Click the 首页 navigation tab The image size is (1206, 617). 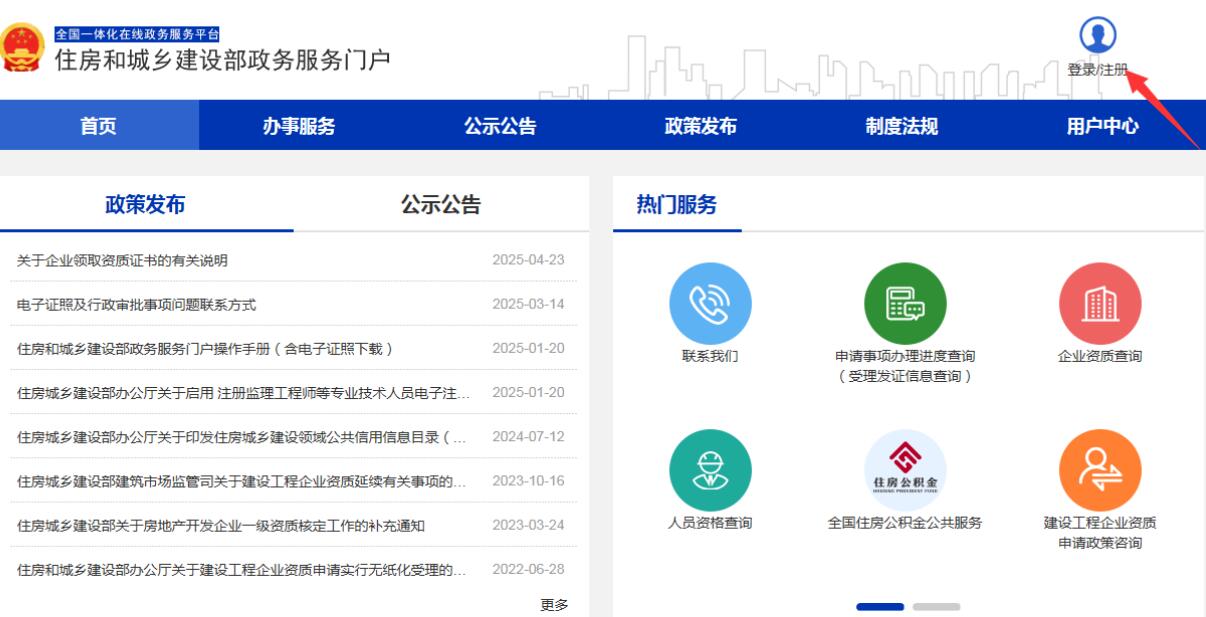point(98,126)
